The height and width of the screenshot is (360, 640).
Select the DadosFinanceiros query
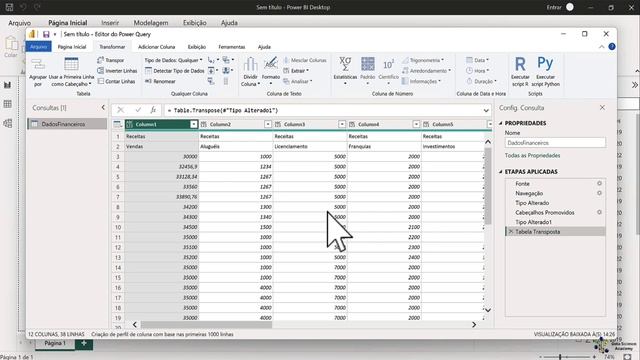pos(67,124)
